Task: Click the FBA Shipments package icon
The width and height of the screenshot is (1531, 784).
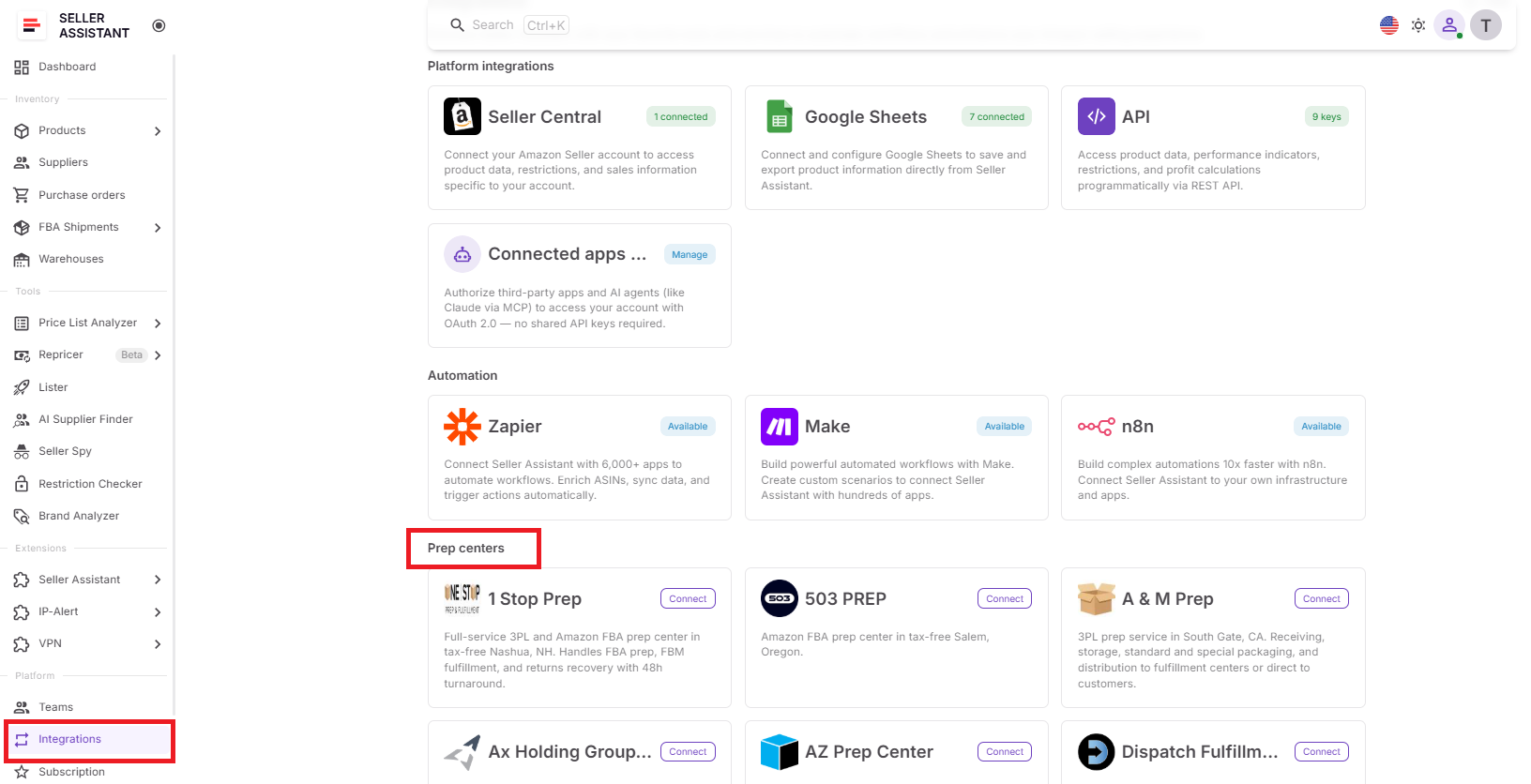Action: tap(22, 228)
